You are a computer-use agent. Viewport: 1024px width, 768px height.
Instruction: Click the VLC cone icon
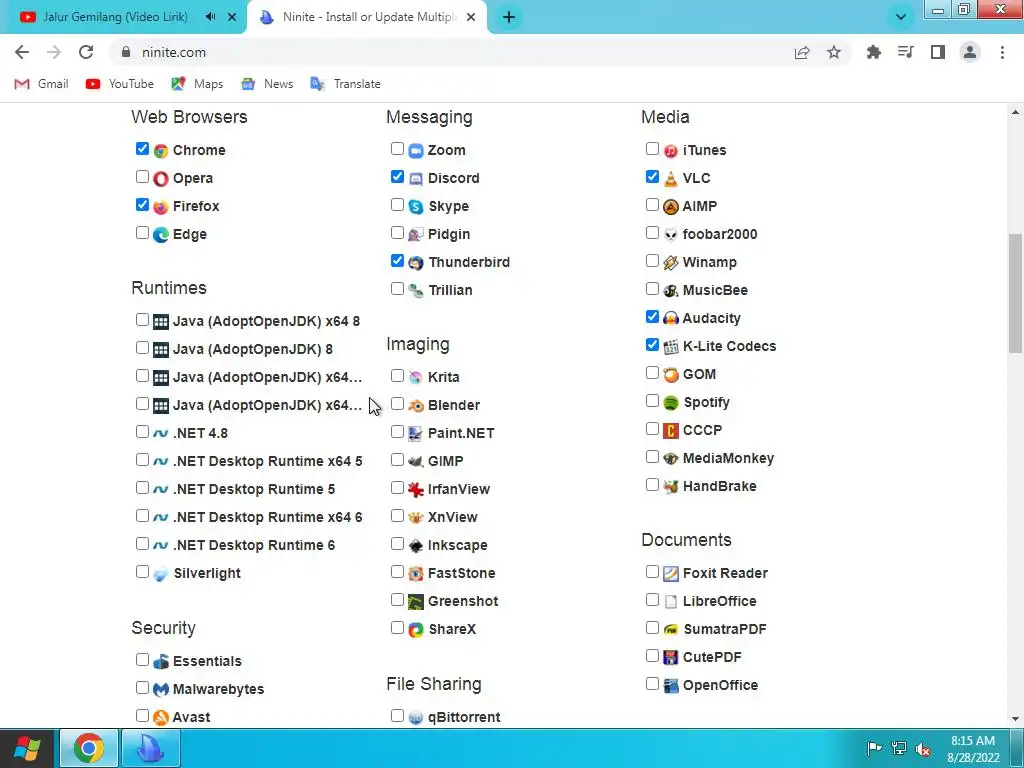671,179
